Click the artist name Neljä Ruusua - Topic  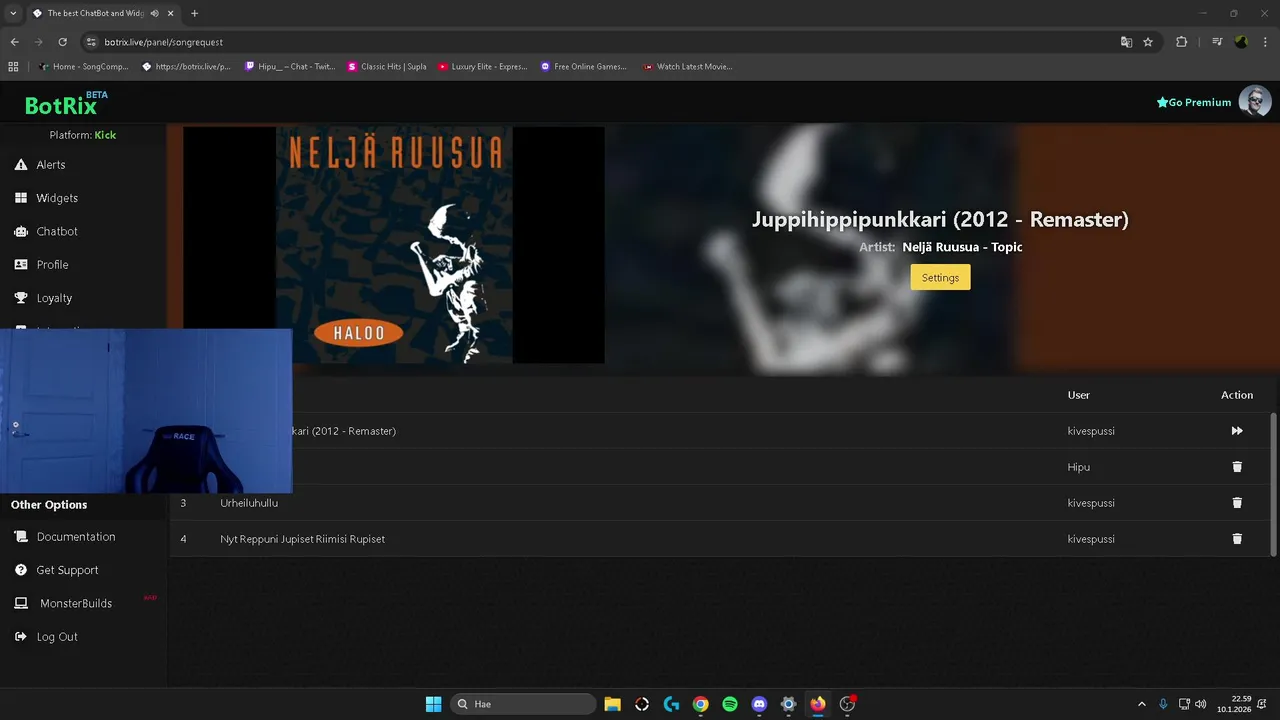point(962,247)
